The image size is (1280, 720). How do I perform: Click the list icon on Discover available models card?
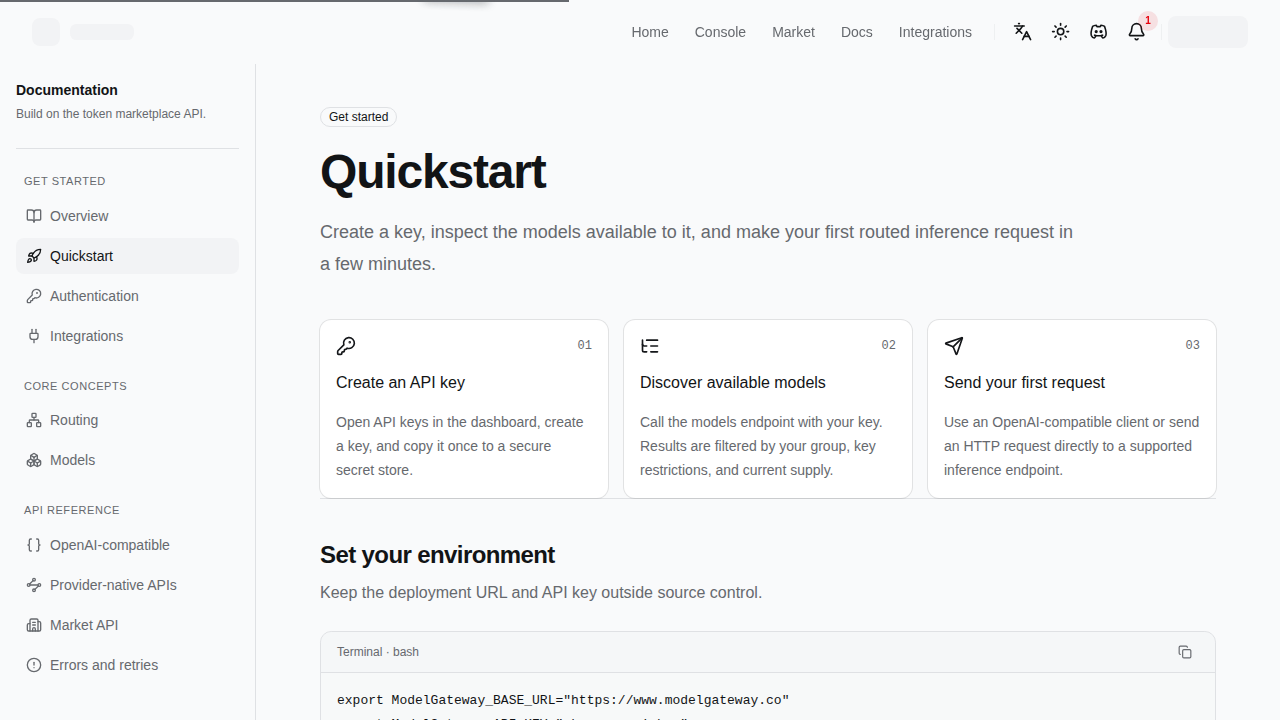click(650, 346)
